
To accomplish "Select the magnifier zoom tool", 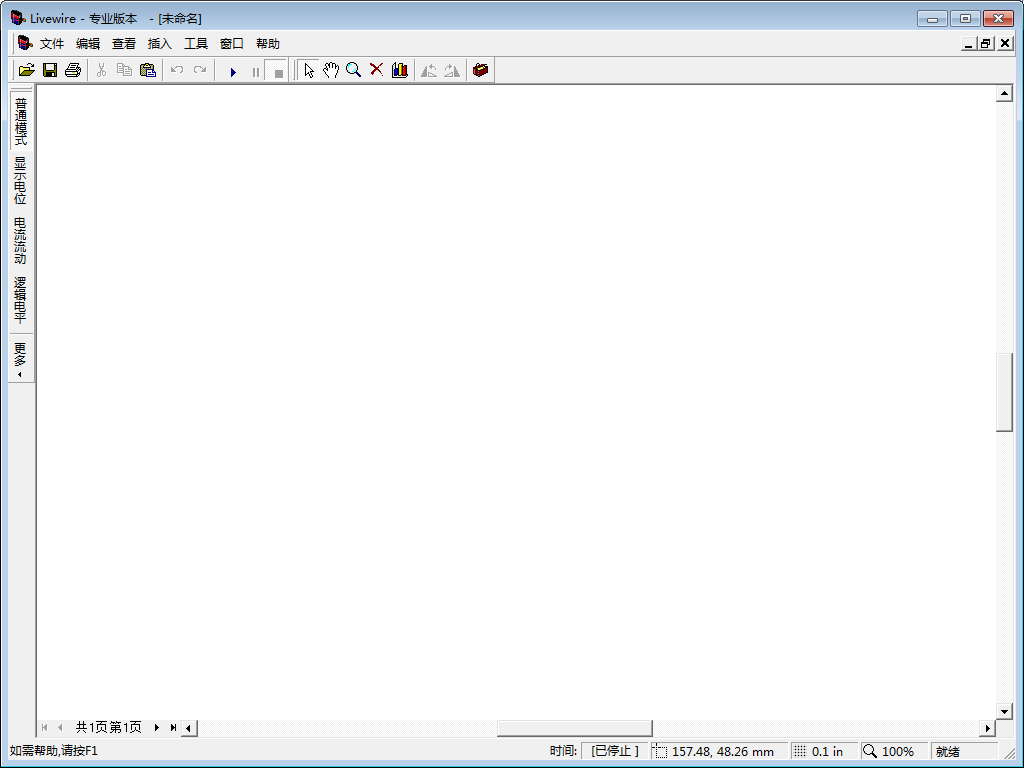I will point(354,70).
